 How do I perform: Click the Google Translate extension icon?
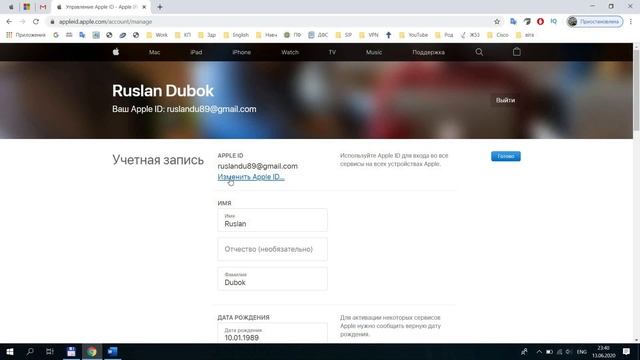513,22
